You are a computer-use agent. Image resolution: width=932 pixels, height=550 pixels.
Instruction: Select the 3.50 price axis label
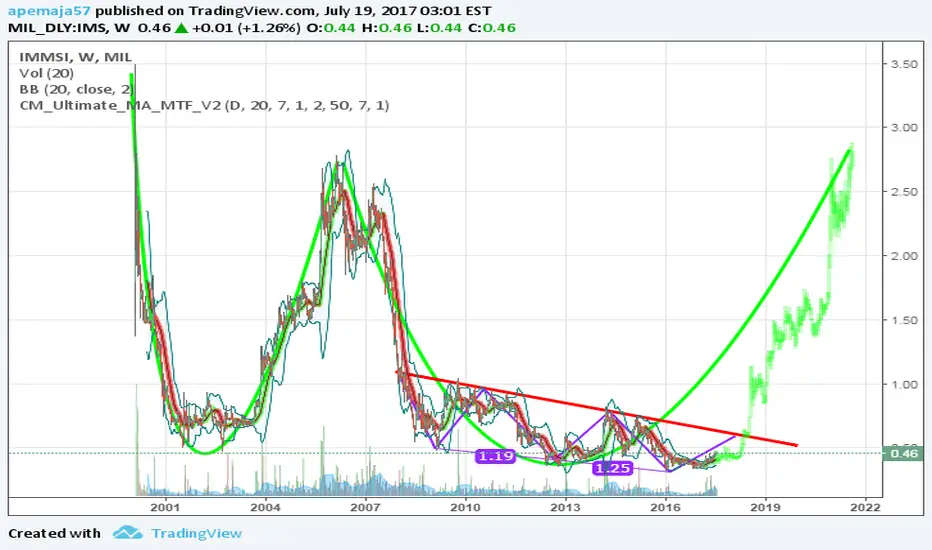click(x=904, y=64)
